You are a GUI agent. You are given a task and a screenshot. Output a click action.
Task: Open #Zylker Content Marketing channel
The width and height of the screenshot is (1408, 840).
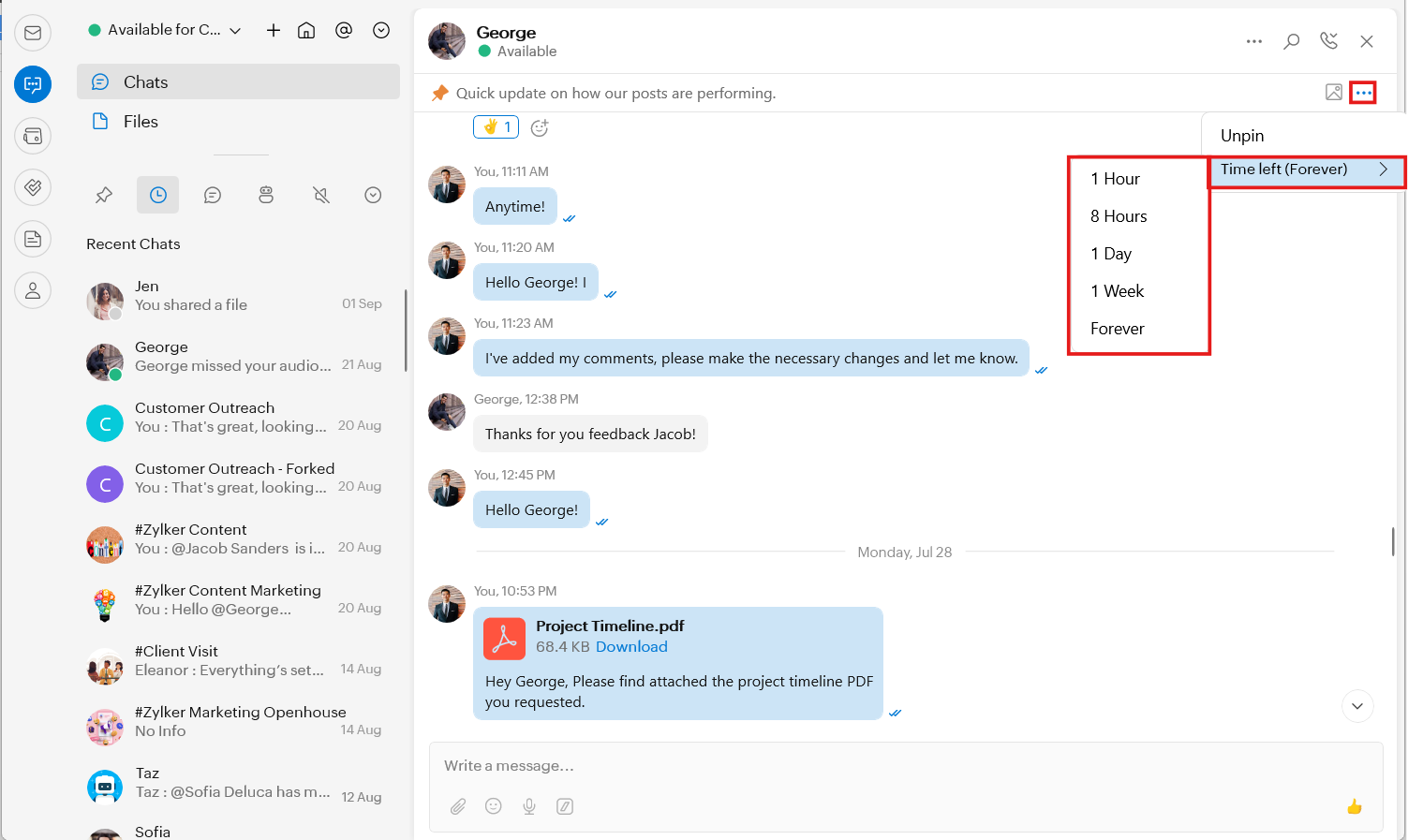click(x=238, y=606)
